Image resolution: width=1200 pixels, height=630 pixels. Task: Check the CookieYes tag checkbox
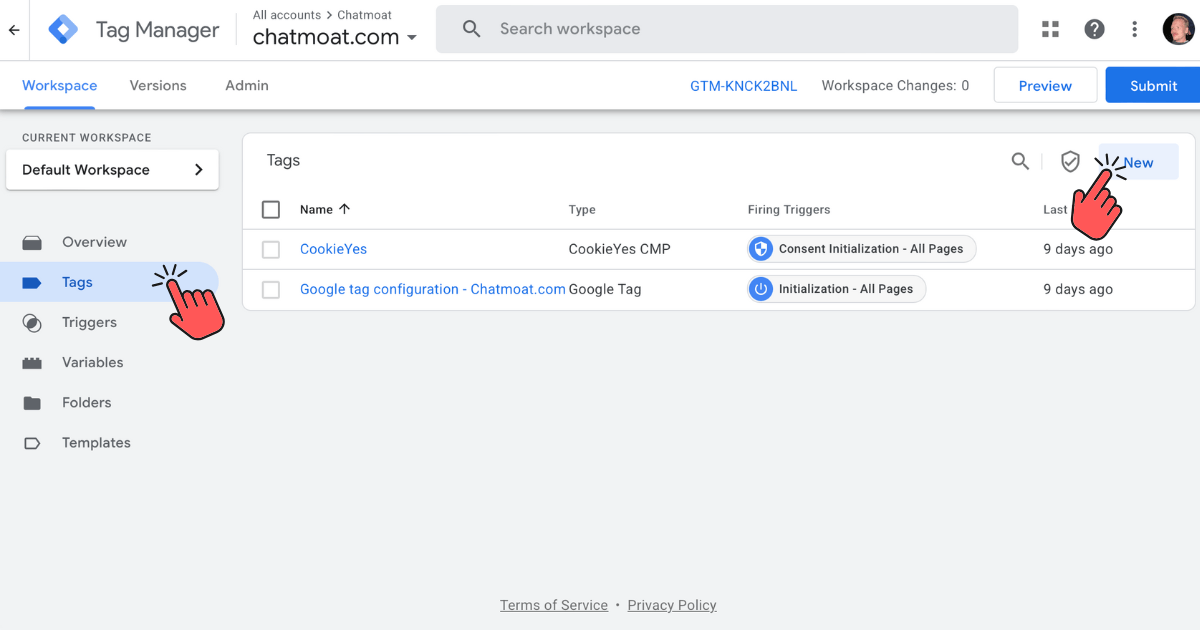click(271, 249)
